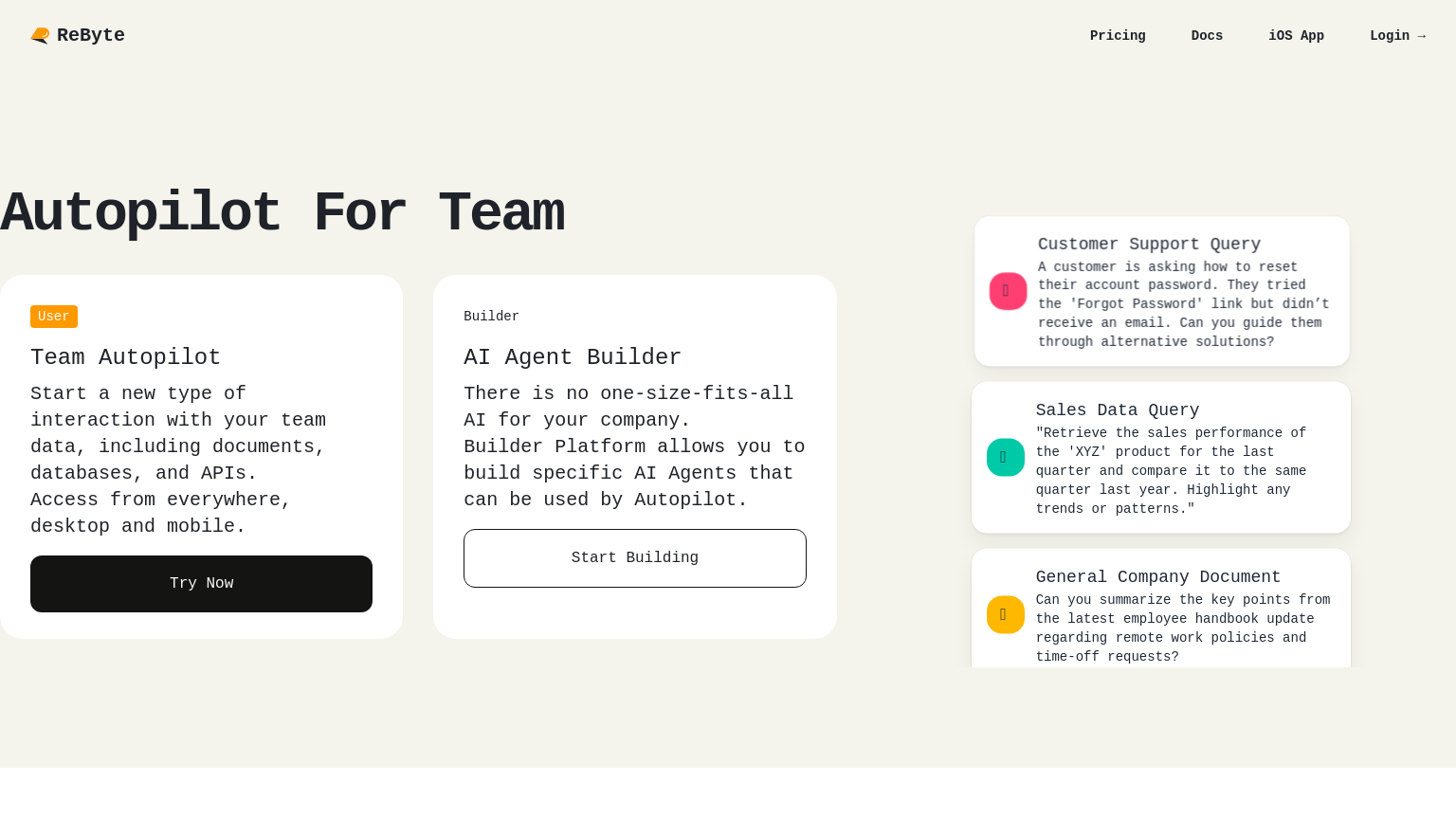This screenshot has width=1456, height=819.
Task: Click the Builder label above AI Agent Builder
Action: [491, 317]
